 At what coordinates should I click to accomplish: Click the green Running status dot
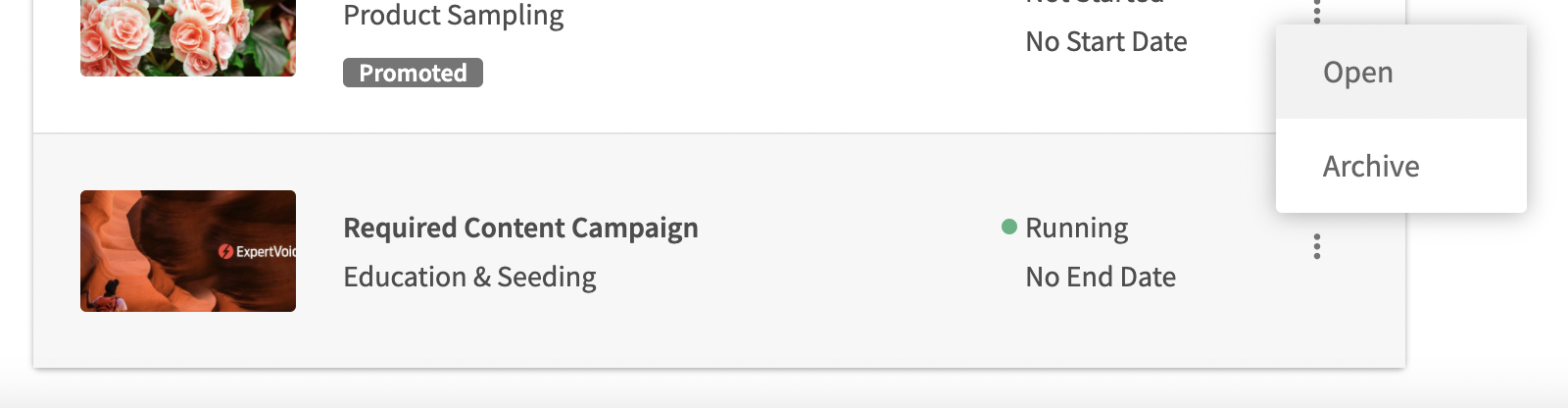tap(1008, 228)
